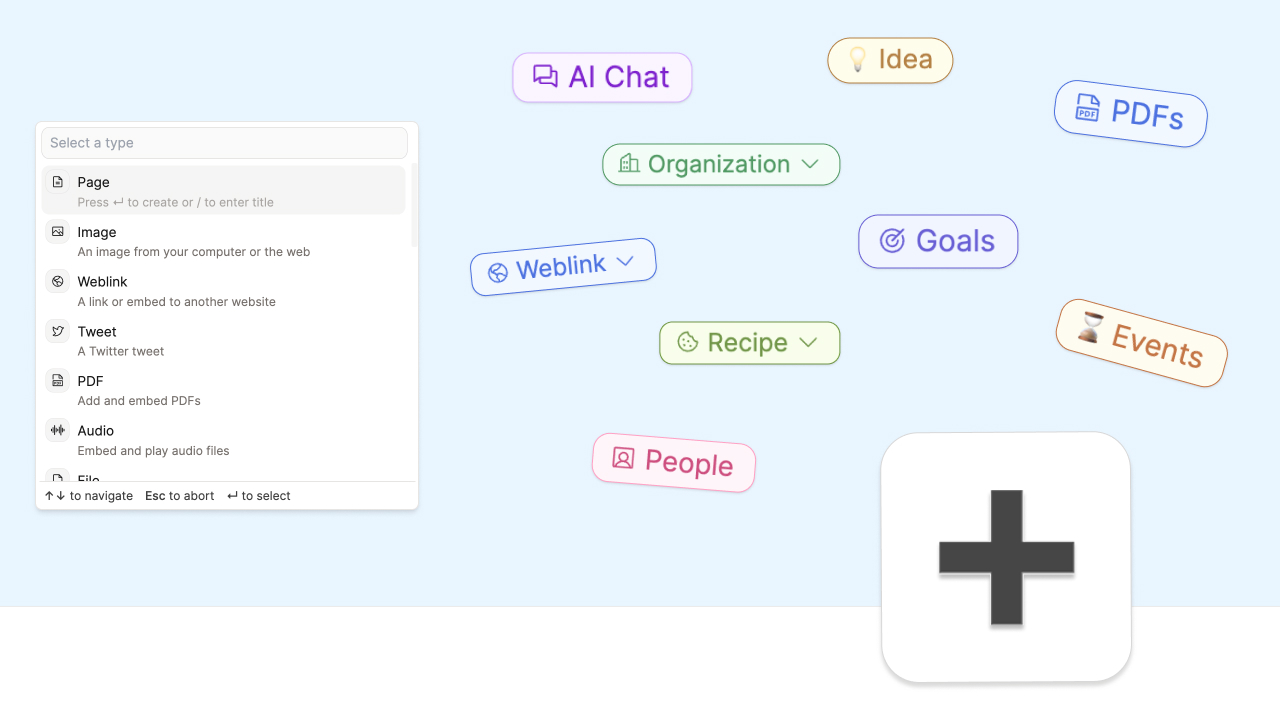
Task: Select the Tweet entry in type list
Action: [x=224, y=340]
